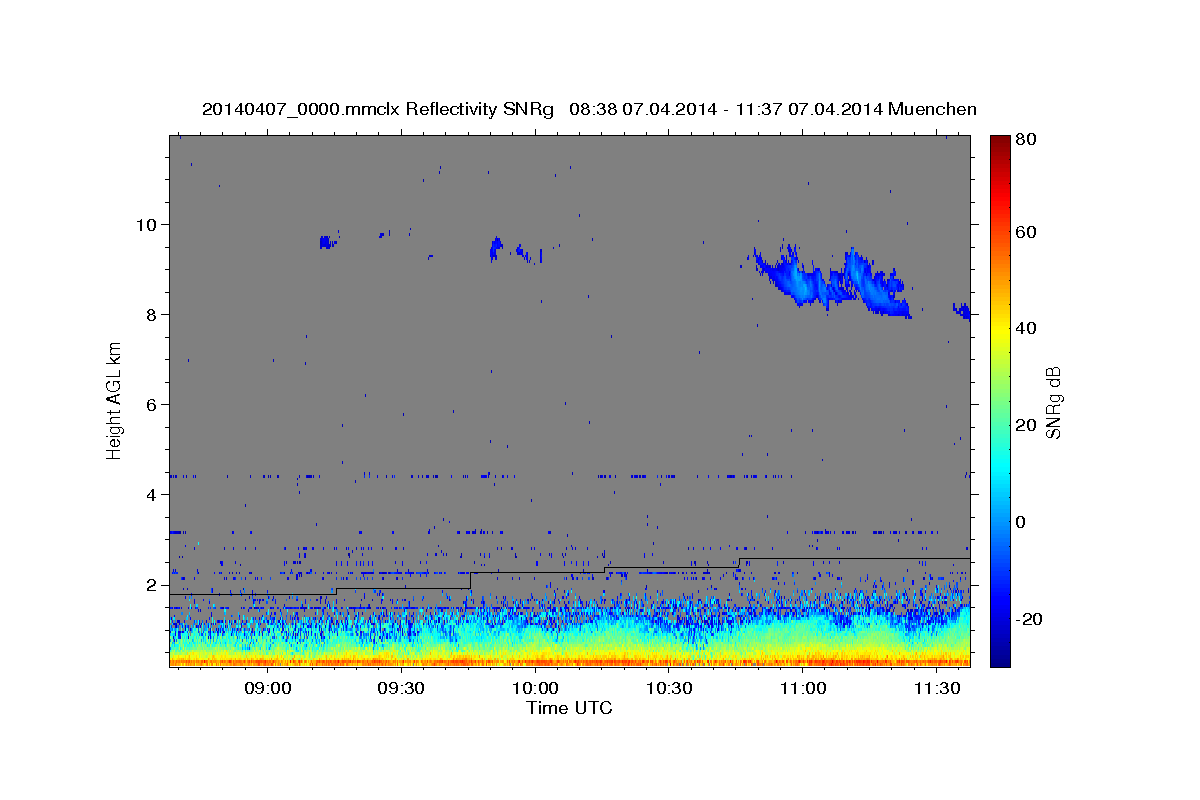Click the height tick label 6
1200x800 pixels.
[x=153, y=404]
